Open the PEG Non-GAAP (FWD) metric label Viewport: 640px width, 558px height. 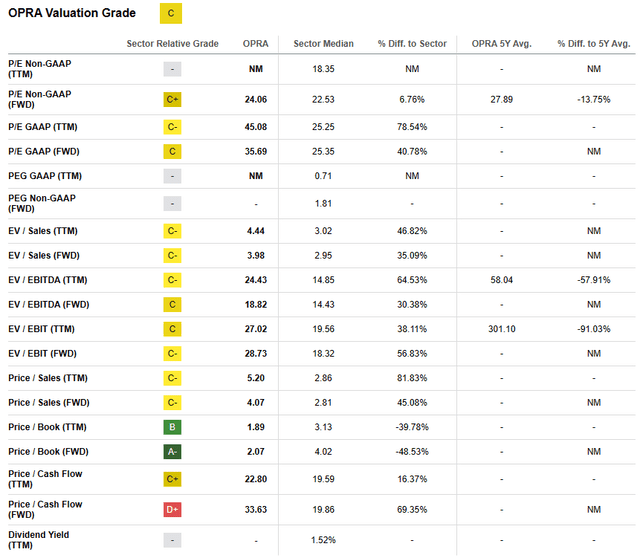click(x=42, y=203)
